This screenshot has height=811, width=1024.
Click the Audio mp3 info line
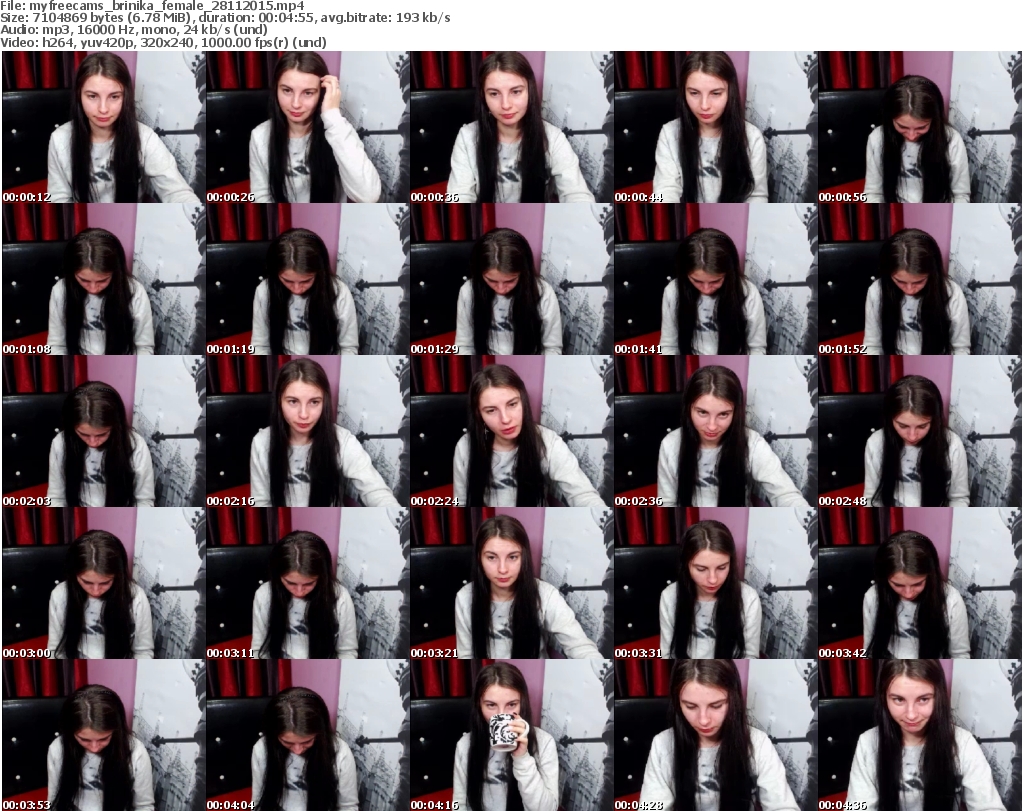[x=134, y=30]
